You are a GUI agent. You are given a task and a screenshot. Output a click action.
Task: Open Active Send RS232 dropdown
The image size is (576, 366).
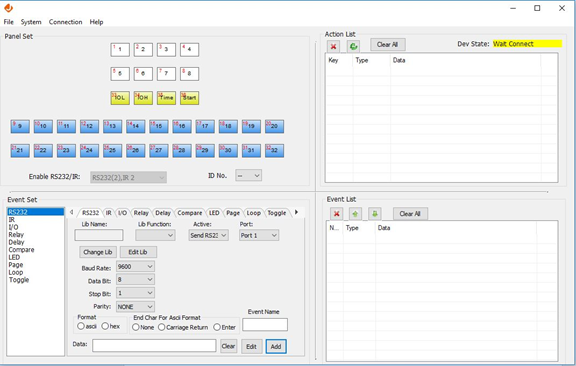click(x=209, y=235)
